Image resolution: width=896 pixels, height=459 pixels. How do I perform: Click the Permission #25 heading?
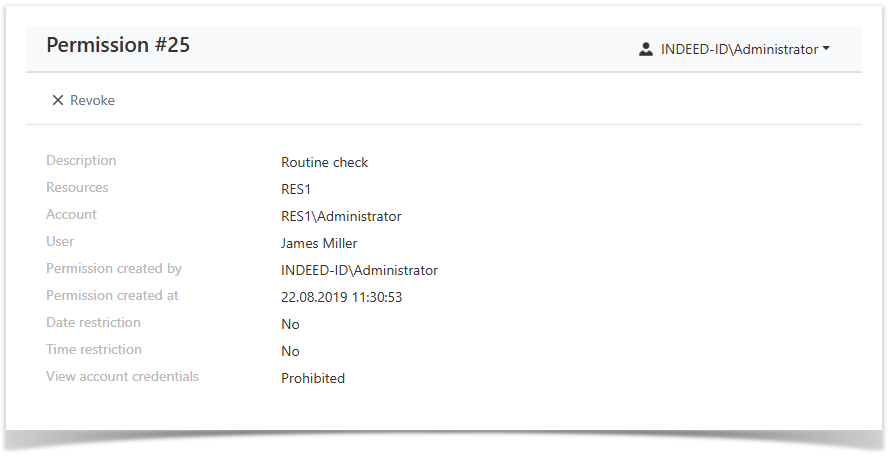[x=118, y=45]
